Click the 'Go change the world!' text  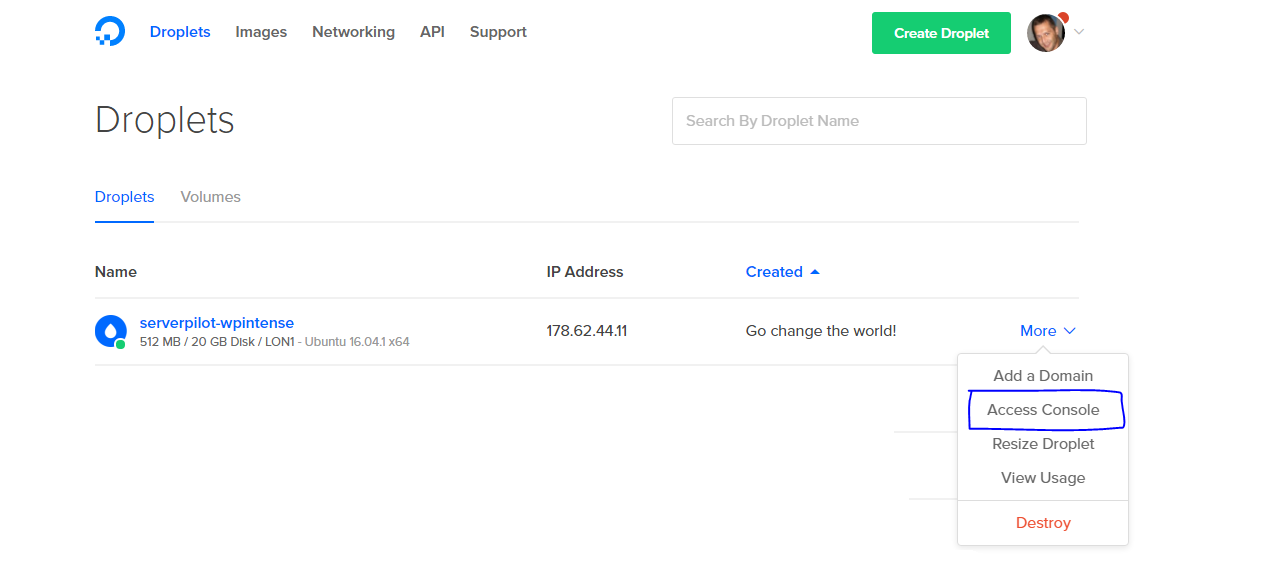tap(821, 331)
